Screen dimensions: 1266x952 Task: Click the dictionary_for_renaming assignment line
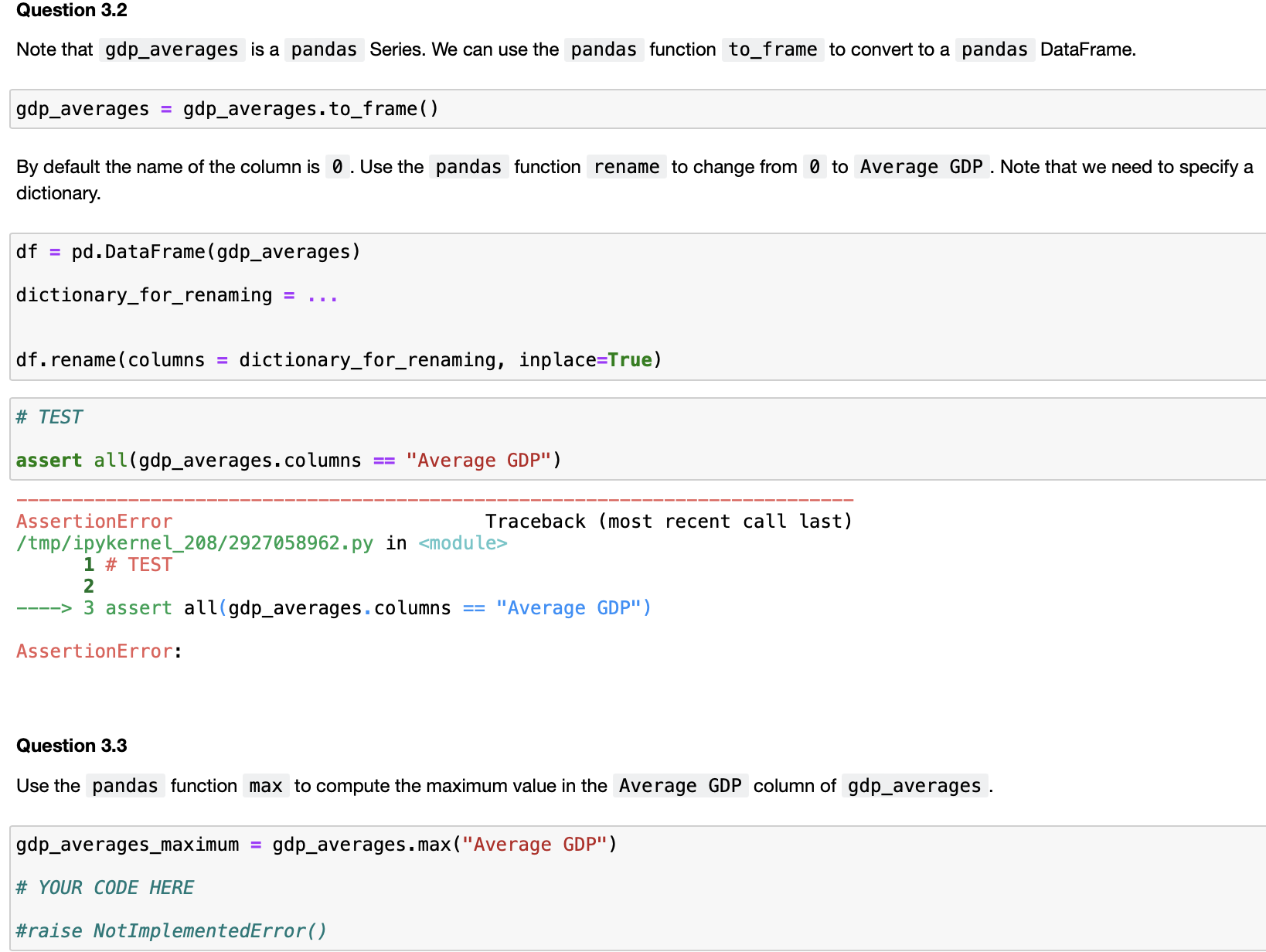click(x=176, y=294)
